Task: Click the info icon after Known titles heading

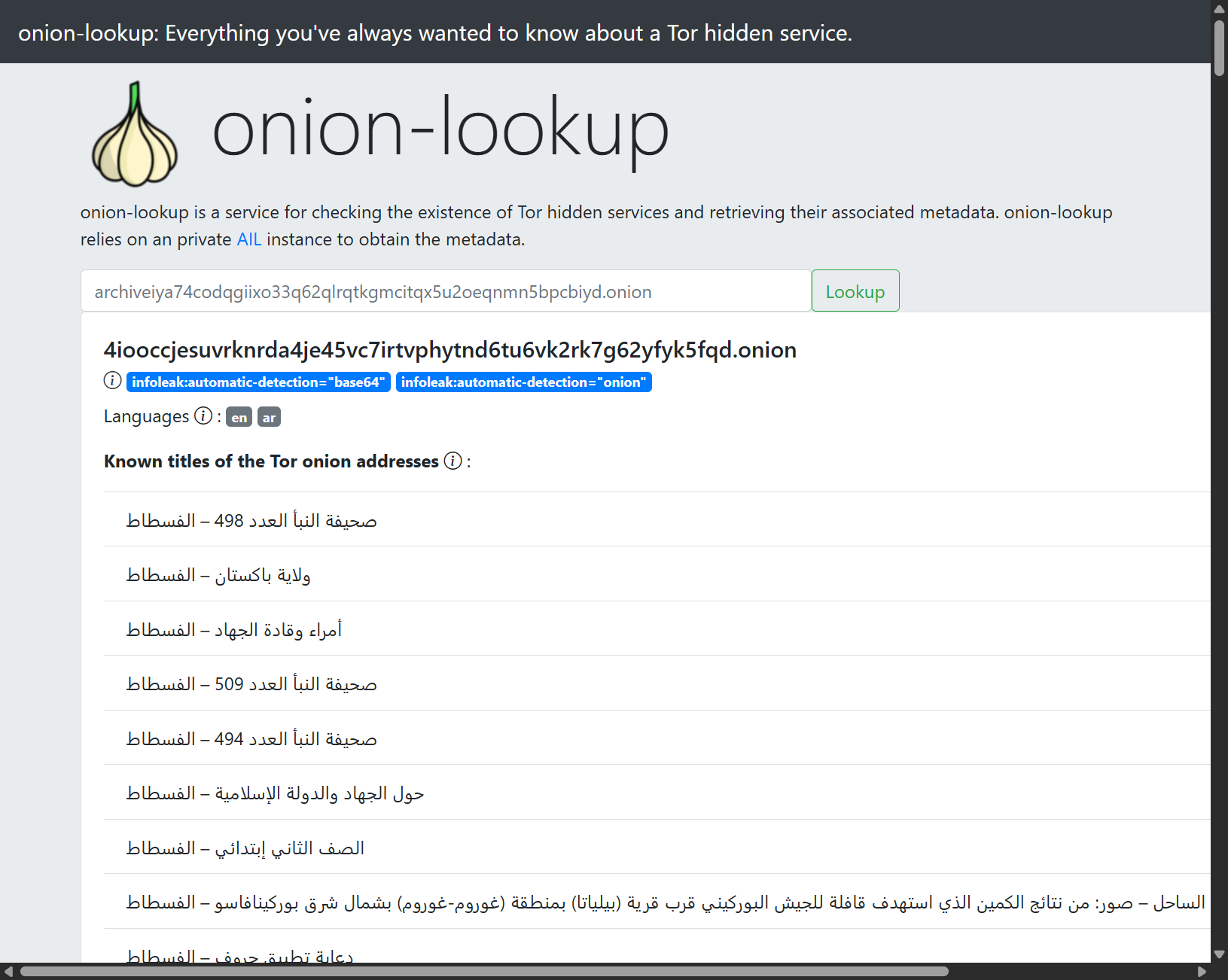Action: click(x=453, y=461)
